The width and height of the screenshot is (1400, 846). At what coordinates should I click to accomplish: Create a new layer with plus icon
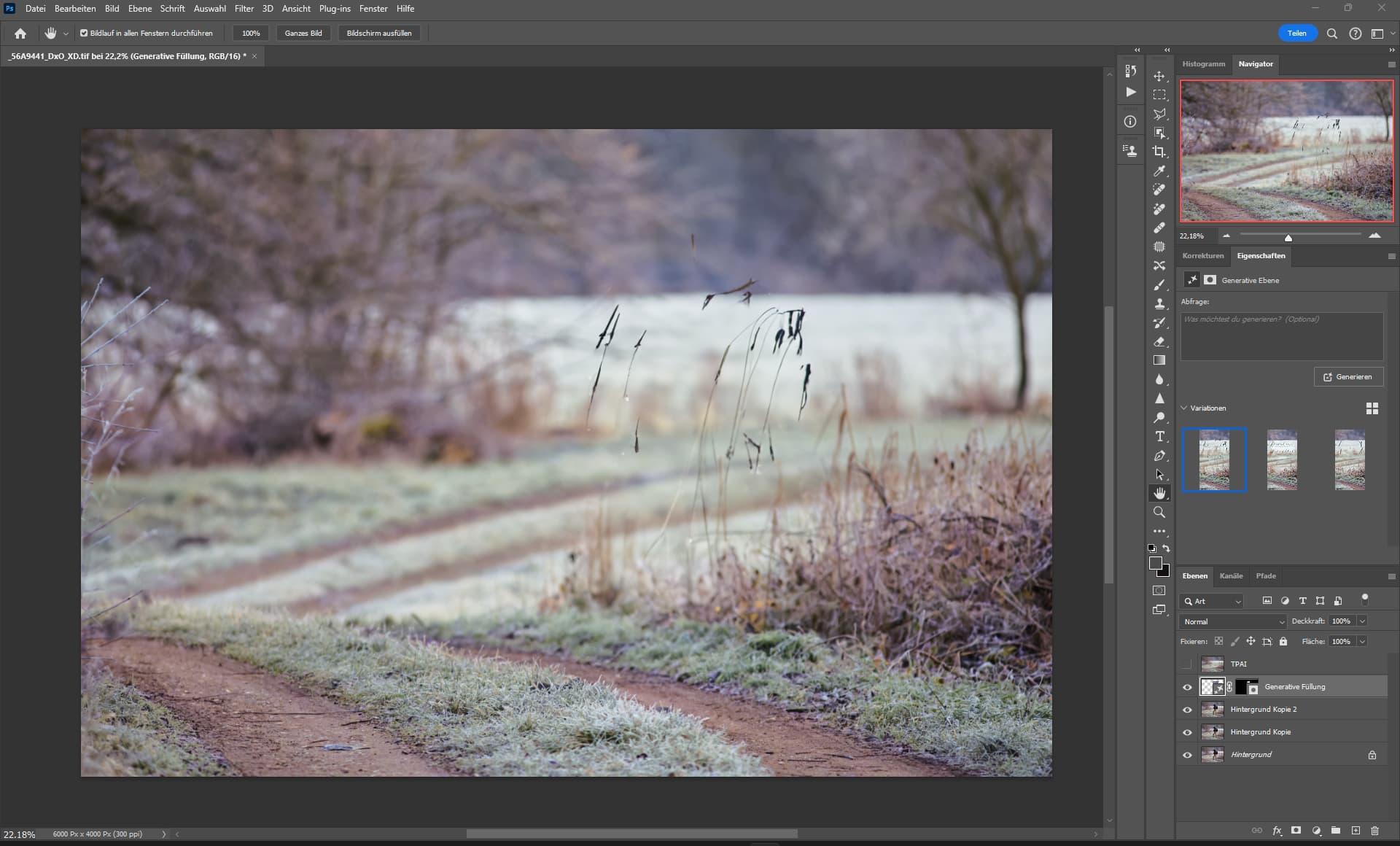[1356, 831]
